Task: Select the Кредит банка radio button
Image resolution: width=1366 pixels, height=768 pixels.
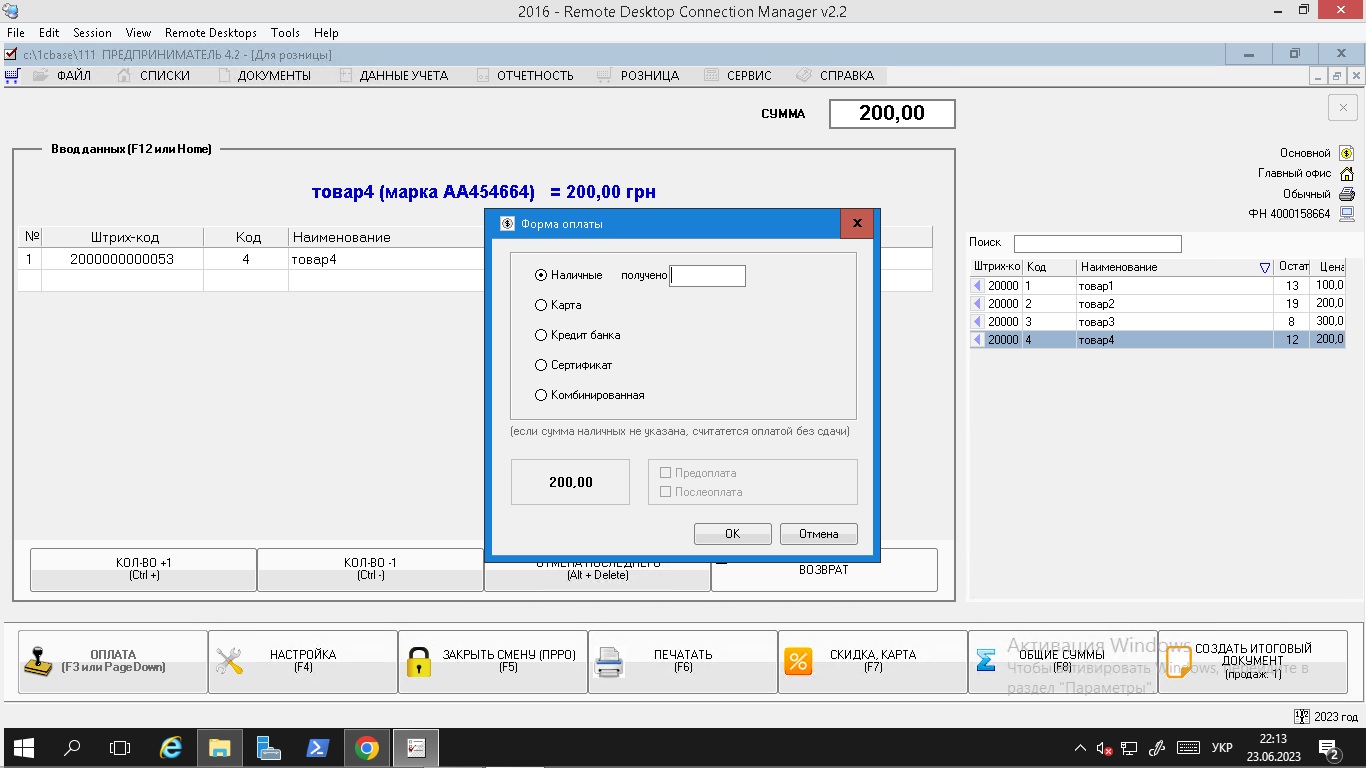Action: point(541,335)
